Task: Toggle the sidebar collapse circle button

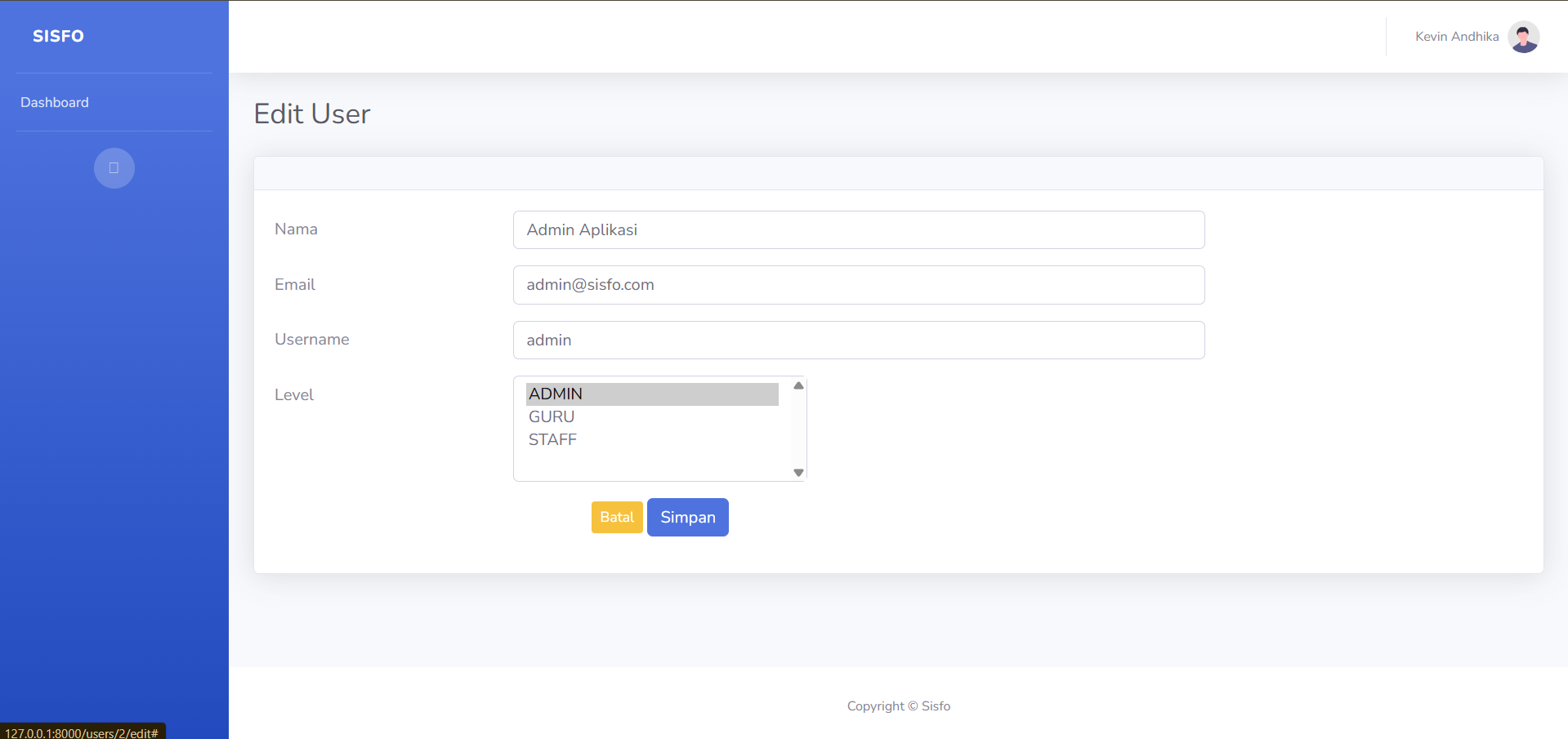Action: tap(114, 168)
